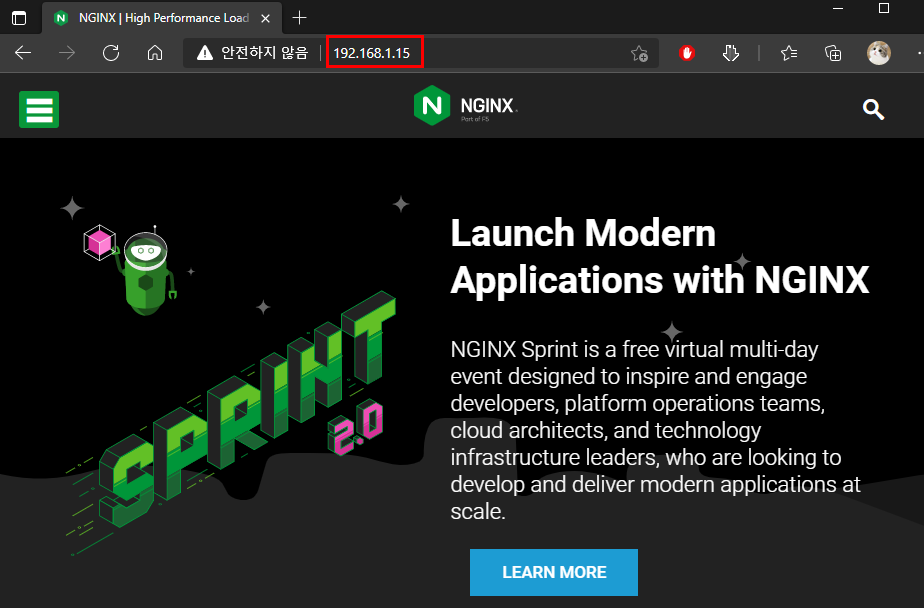Open the downloader extension icon

tap(731, 53)
